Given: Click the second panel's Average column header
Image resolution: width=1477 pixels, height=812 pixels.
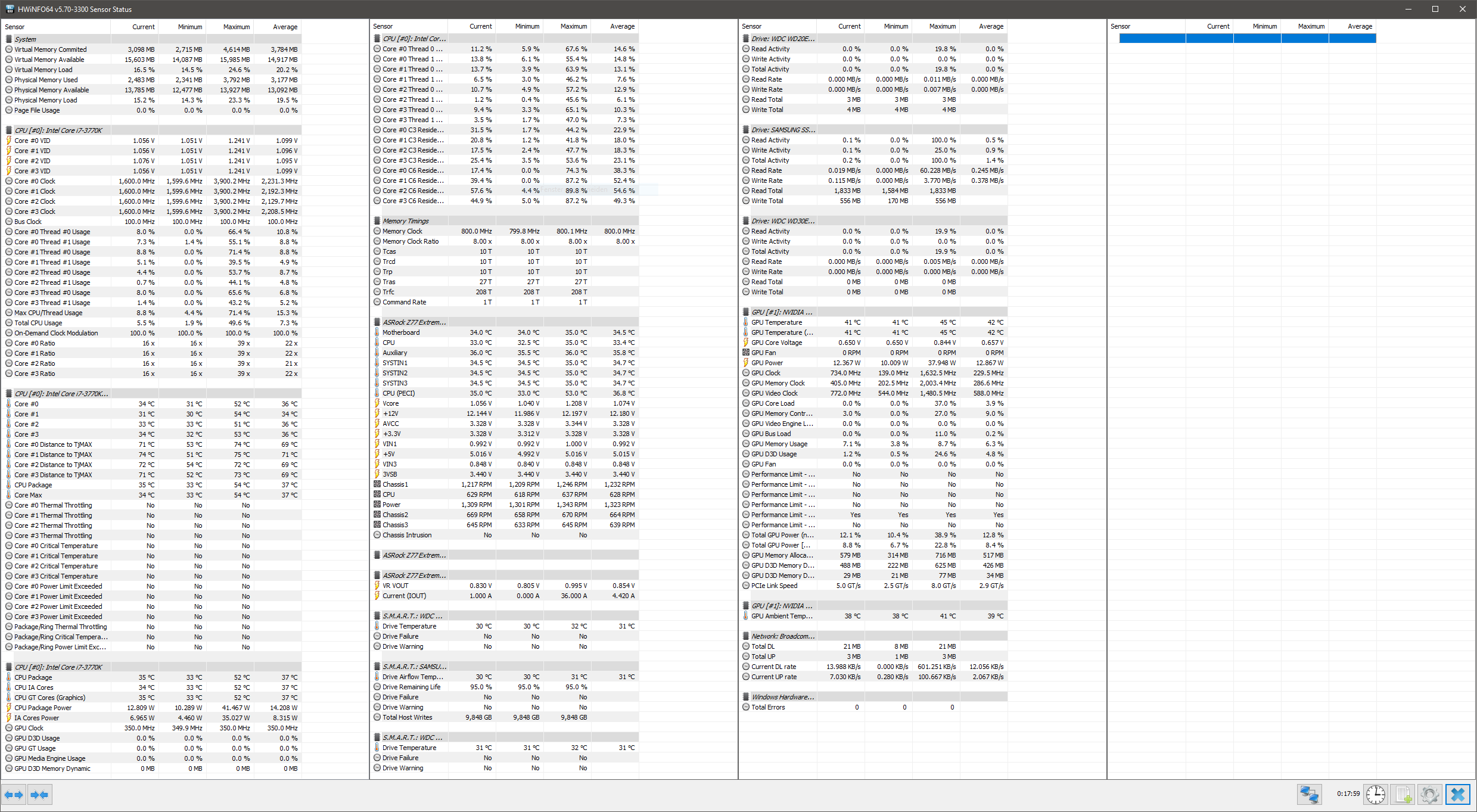Looking at the screenshot, I should 621,26.
